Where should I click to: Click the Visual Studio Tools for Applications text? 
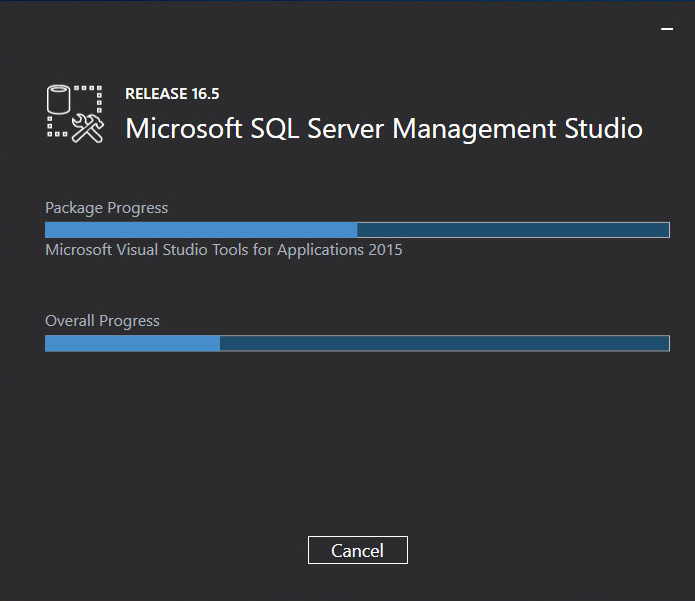pos(224,250)
